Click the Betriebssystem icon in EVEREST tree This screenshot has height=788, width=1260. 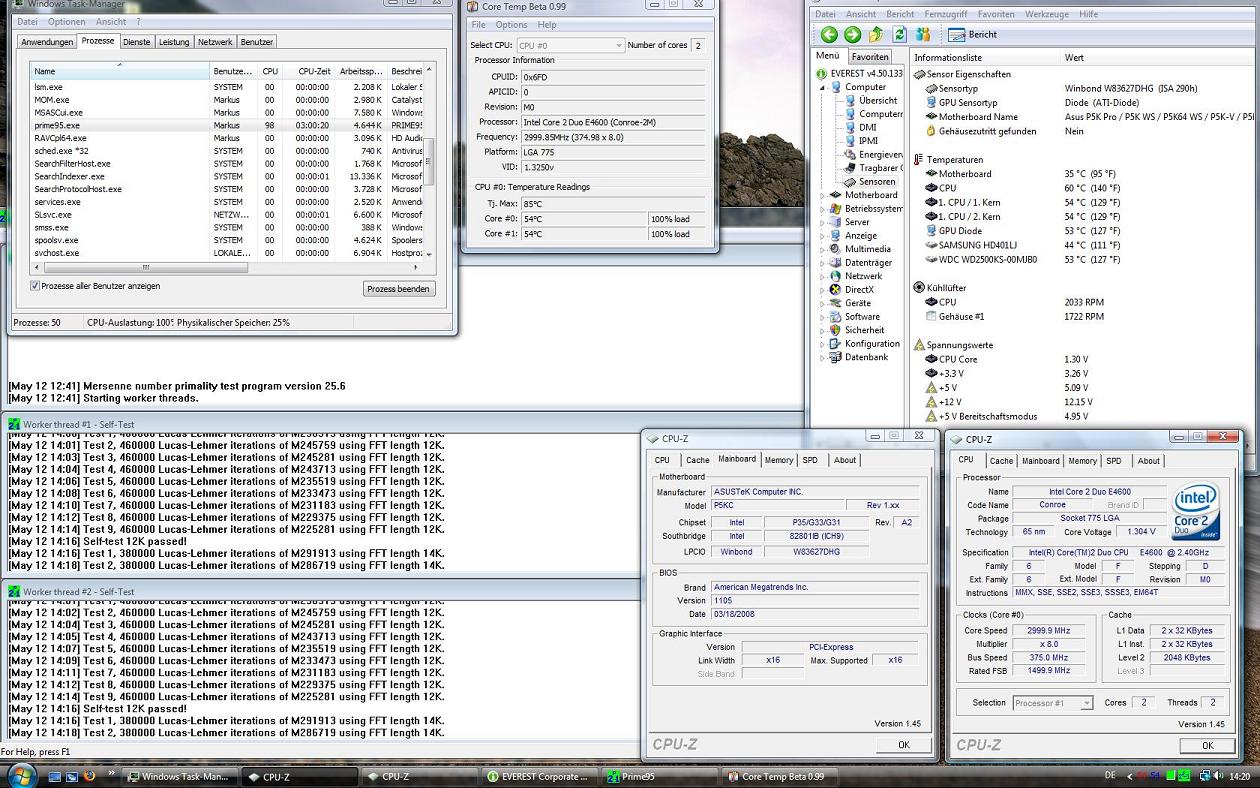click(836, 209)
